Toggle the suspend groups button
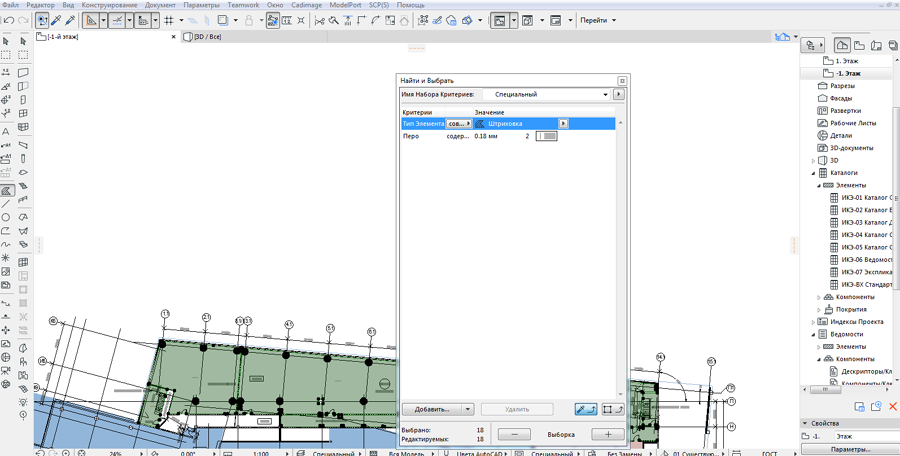The image size is (900, 456). pos(273,21)
